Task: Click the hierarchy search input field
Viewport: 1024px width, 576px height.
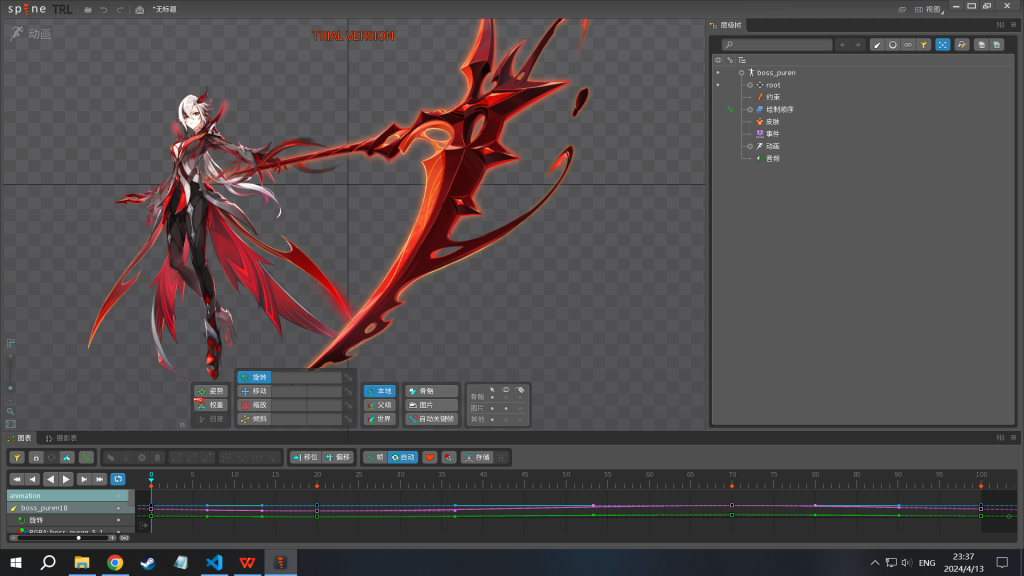Action: point(776,45)
